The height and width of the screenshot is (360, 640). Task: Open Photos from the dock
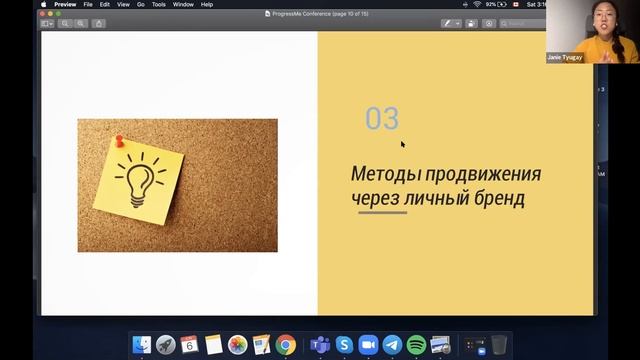[x=238, y=345]
